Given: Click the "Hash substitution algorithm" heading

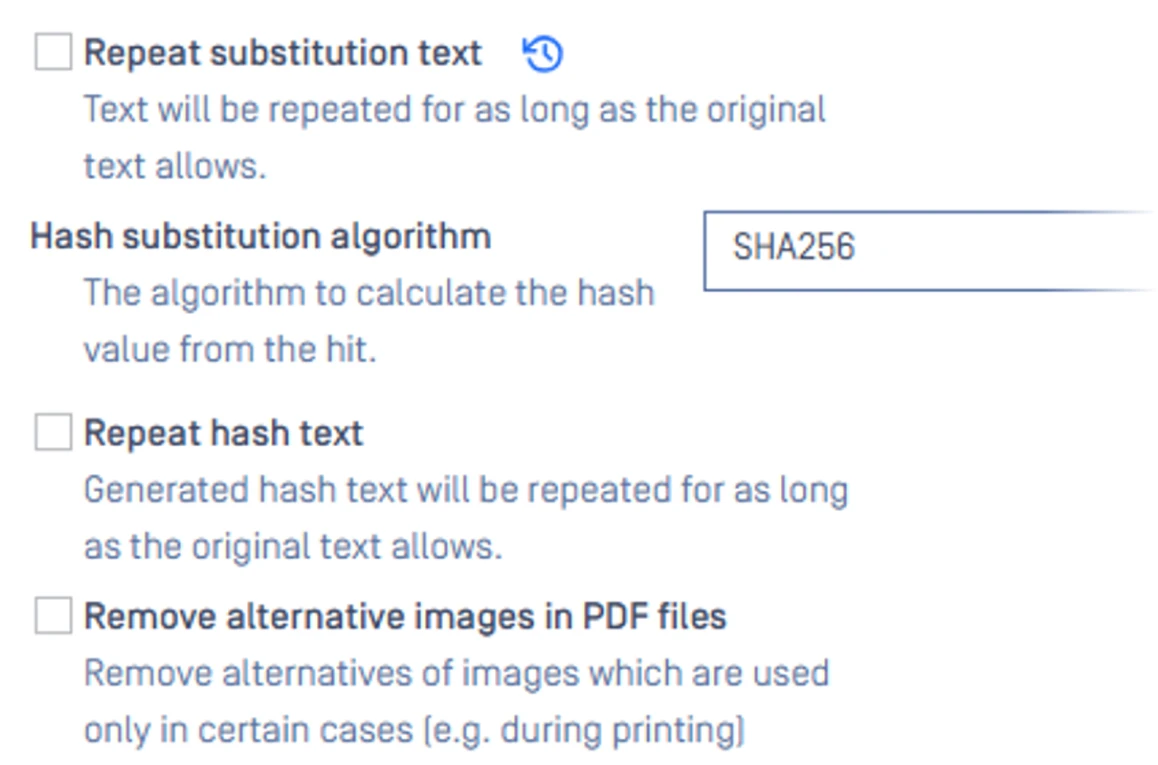Looking at the screenshot, I should (261, 236).
